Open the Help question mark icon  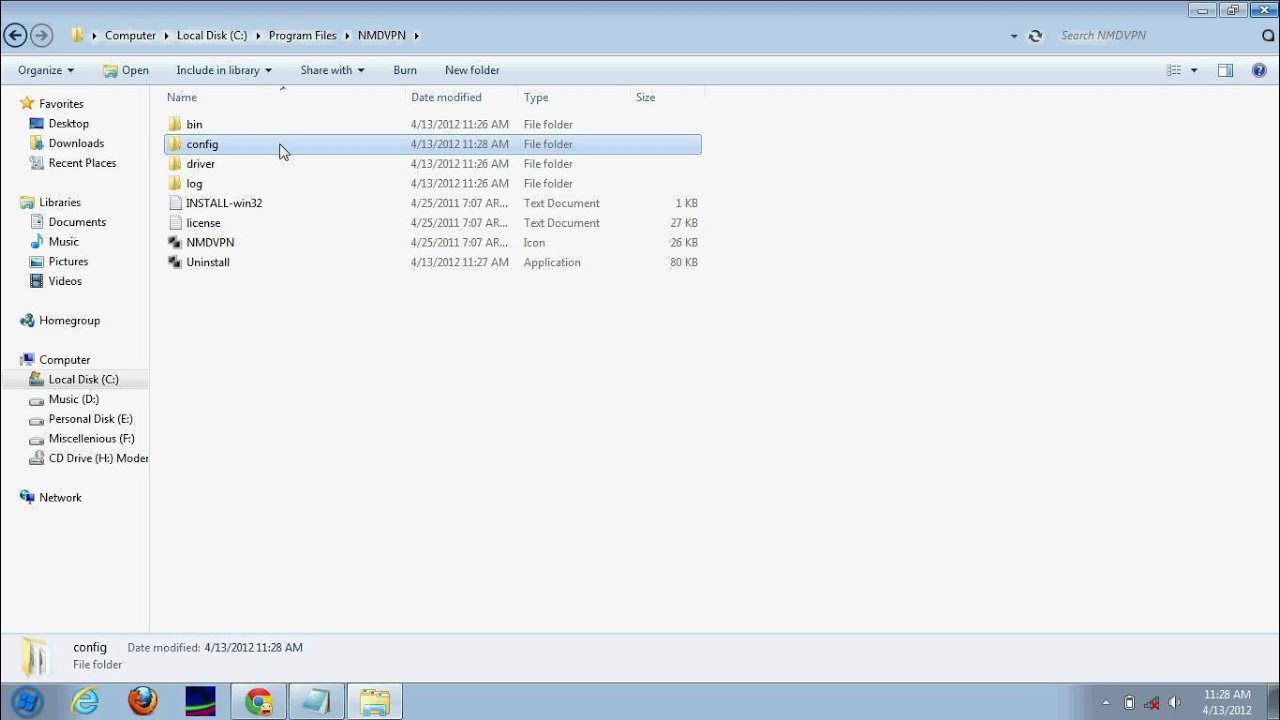click(x=1259, y=70)
